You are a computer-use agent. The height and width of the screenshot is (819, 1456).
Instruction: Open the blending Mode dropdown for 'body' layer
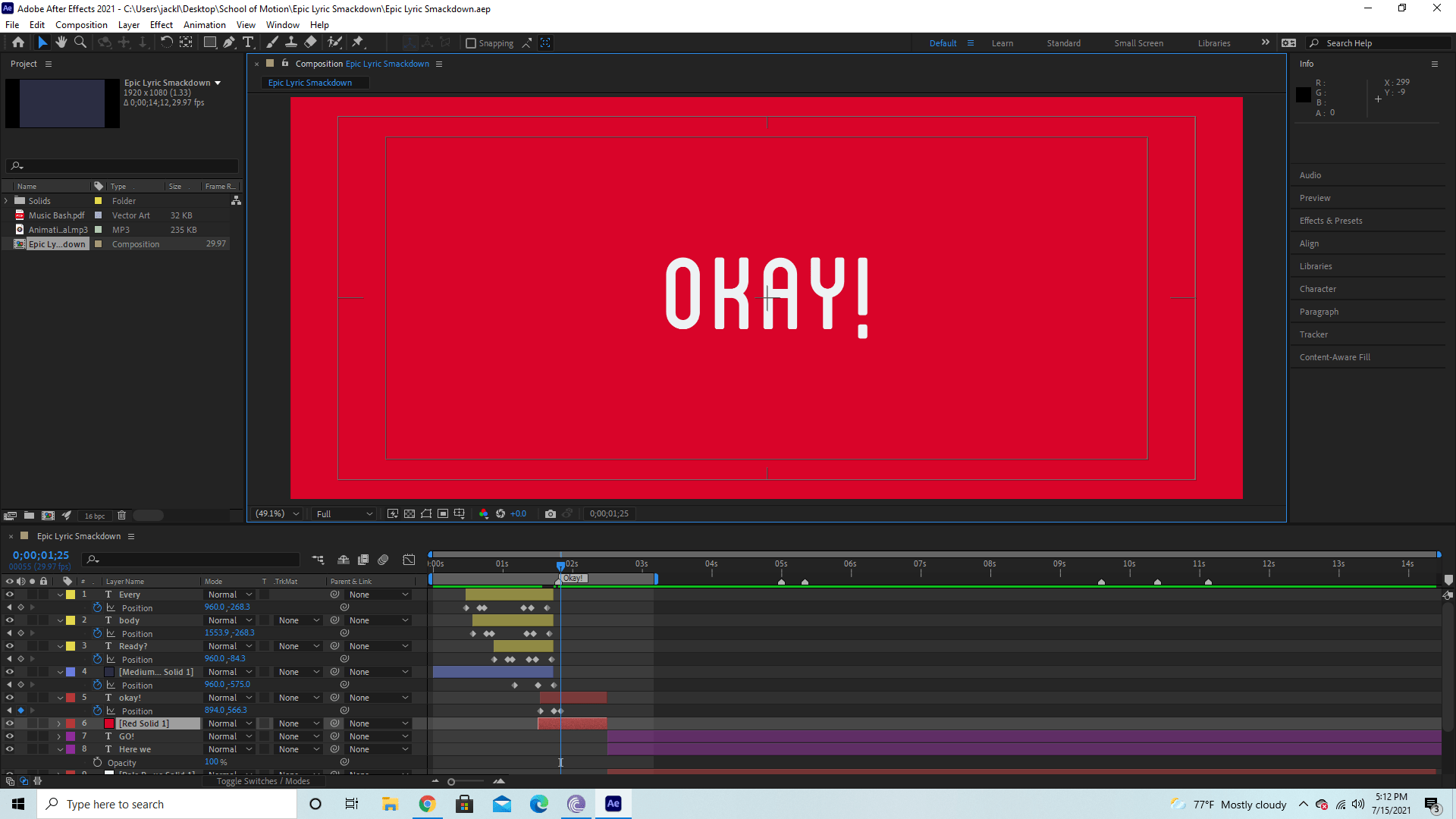(x=229, y=620)
